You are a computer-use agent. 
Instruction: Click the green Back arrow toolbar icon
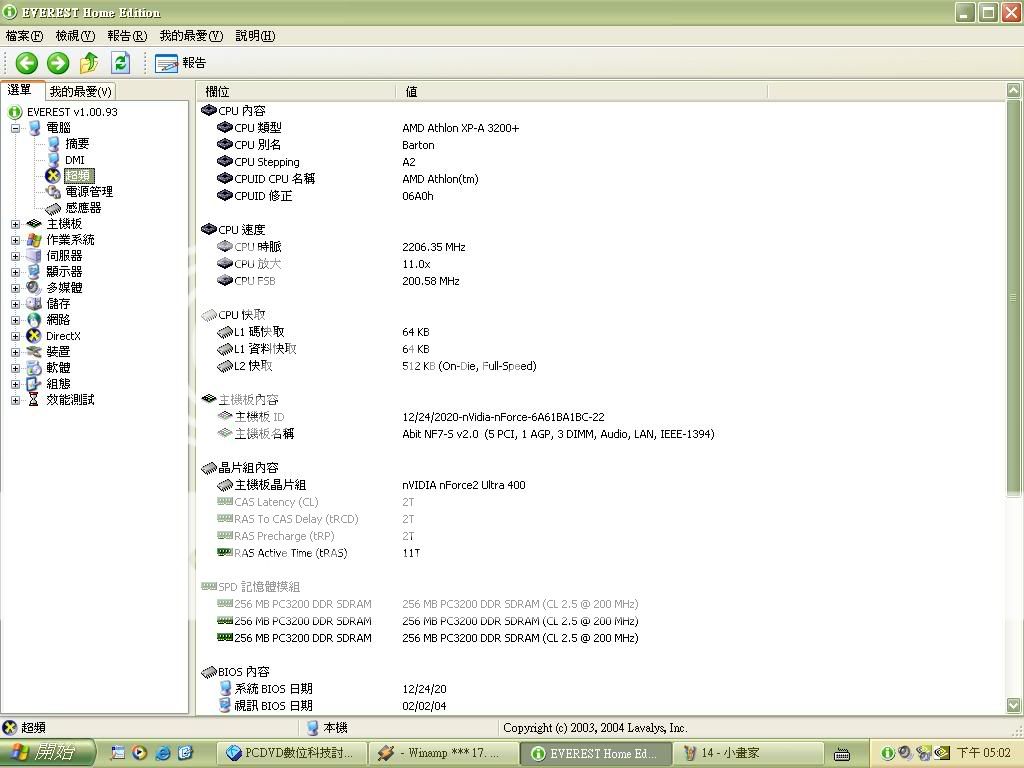point(27,63)
